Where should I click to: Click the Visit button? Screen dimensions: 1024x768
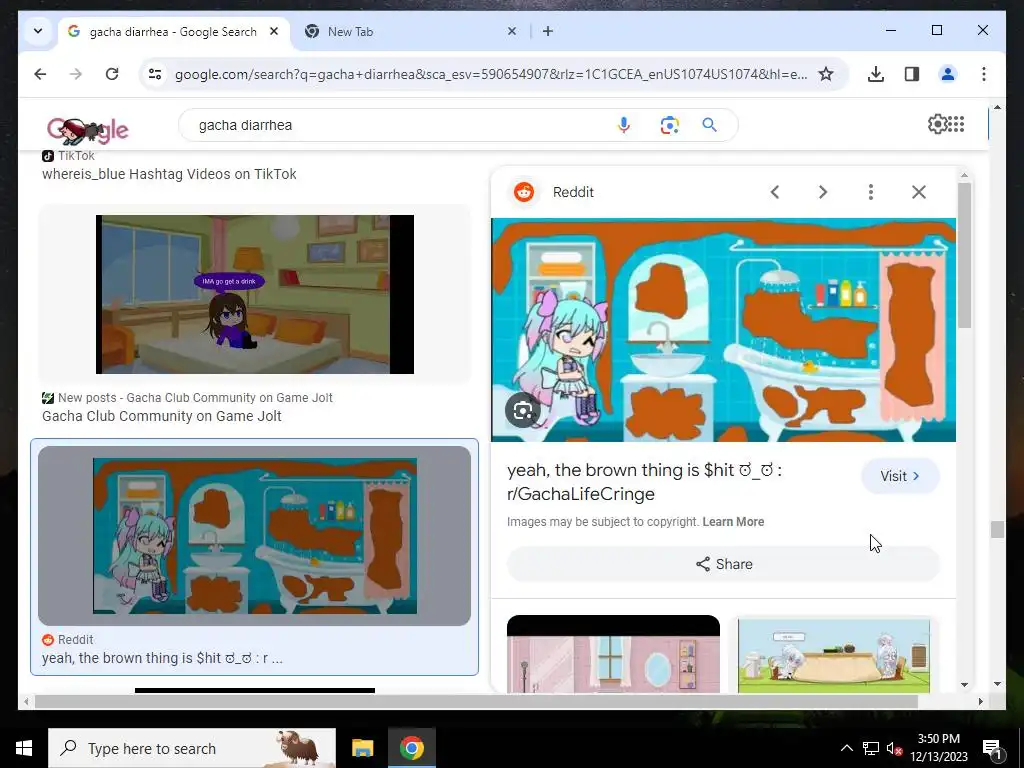(x=900, y=476)
